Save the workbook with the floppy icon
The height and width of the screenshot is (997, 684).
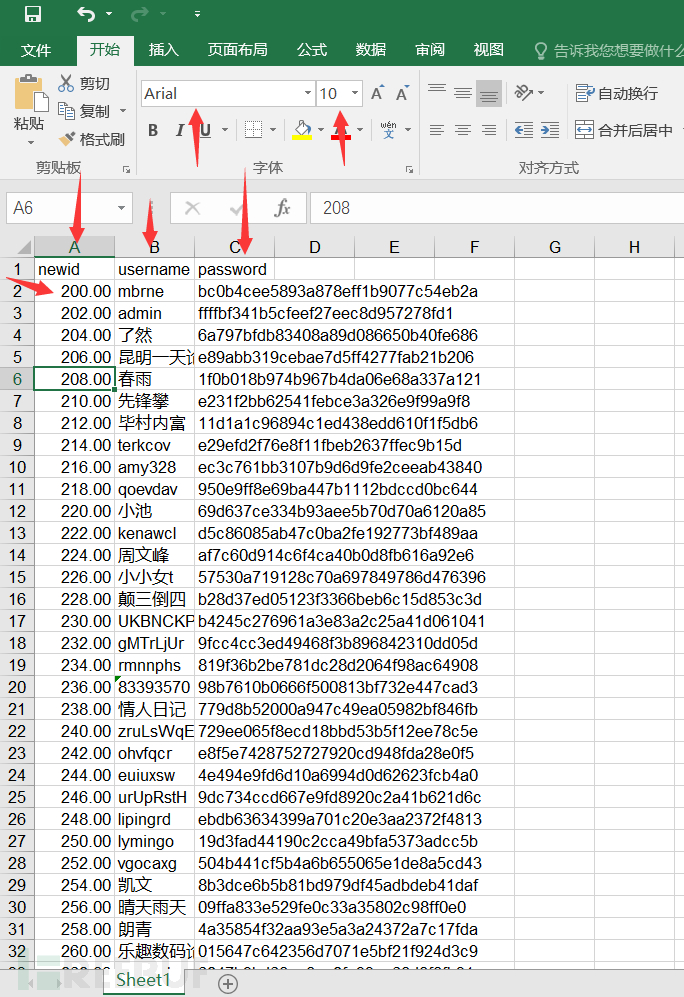pos(32,13)
